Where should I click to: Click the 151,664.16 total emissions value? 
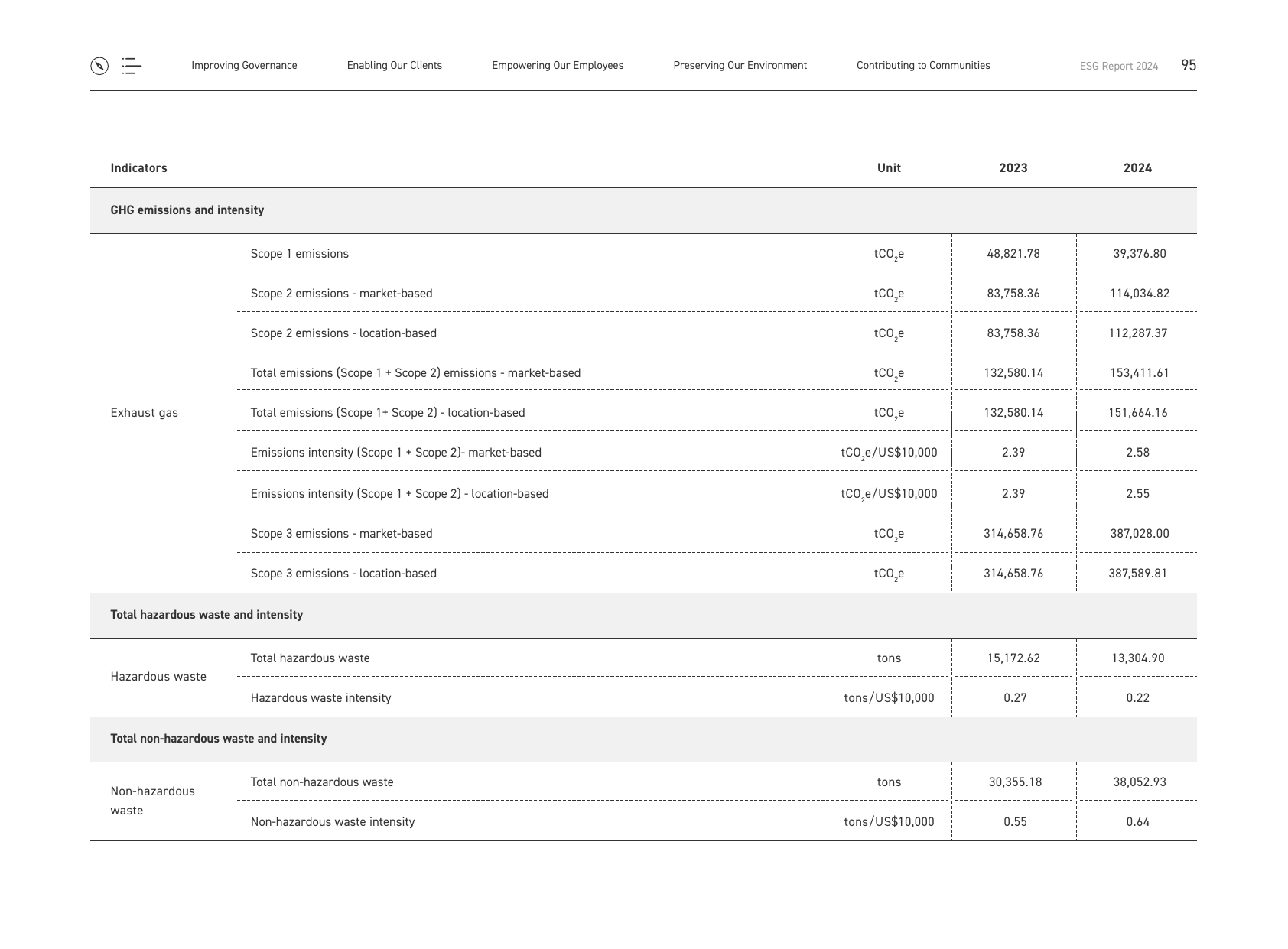pos(1138,413)
